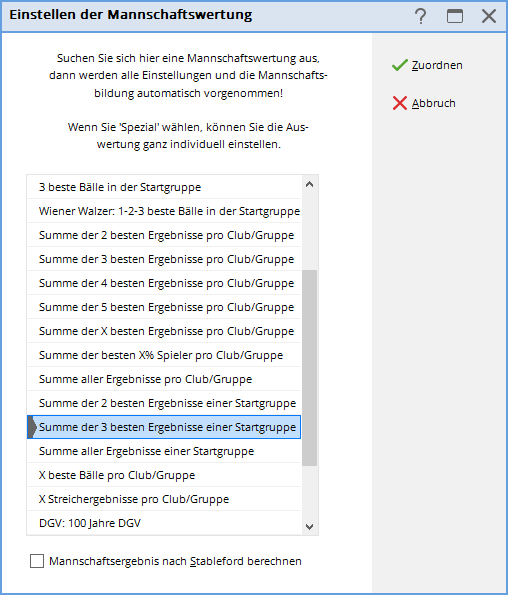Enable Mannschaftsergebnis nach Stableford berechnen checkbox
Screen dimensions: 508x595
click(37, 561)
